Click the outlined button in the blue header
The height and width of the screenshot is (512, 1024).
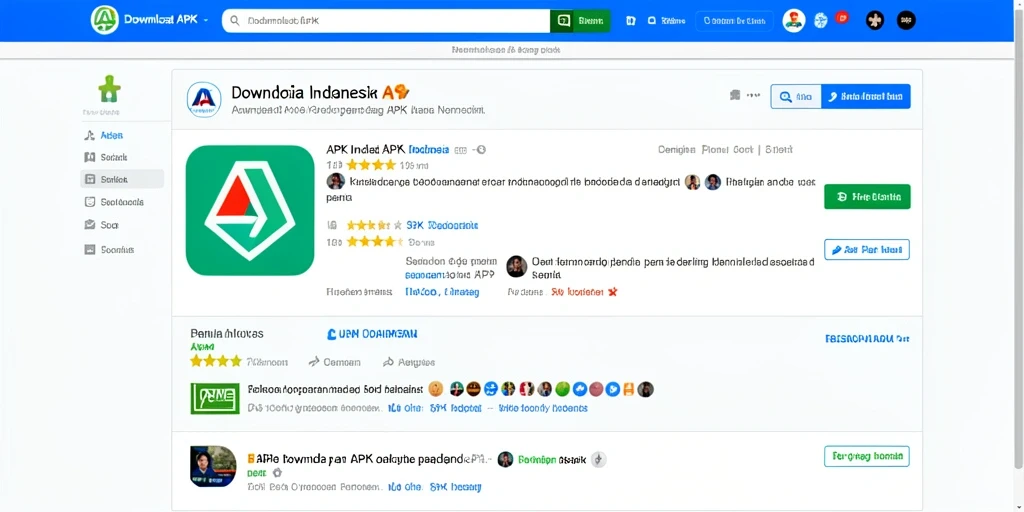[734, 21]
